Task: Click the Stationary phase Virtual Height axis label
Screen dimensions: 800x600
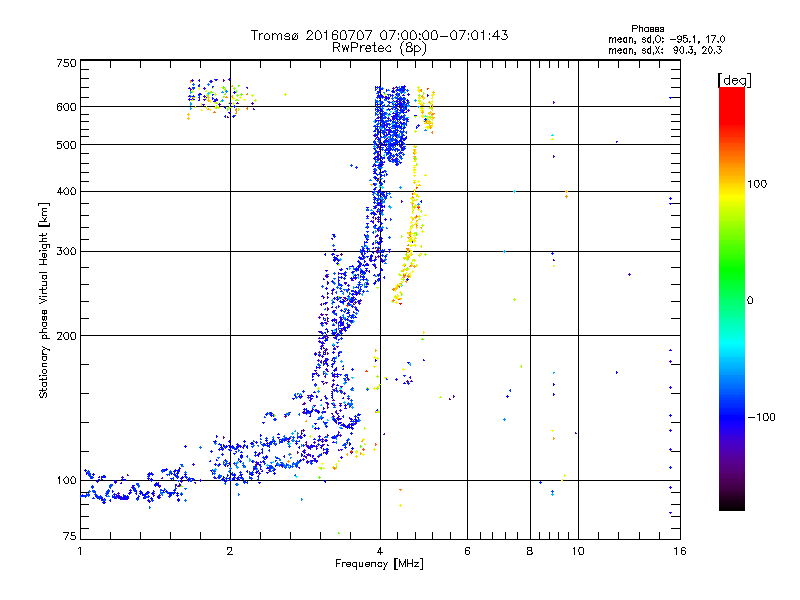Action: click(x=43, y=300)
